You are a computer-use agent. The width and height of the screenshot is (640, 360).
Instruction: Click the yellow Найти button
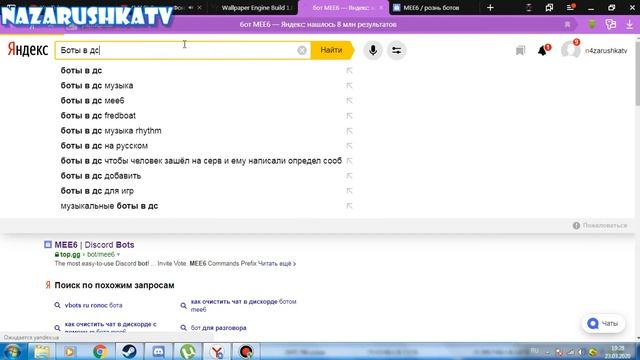click(331, 50)
